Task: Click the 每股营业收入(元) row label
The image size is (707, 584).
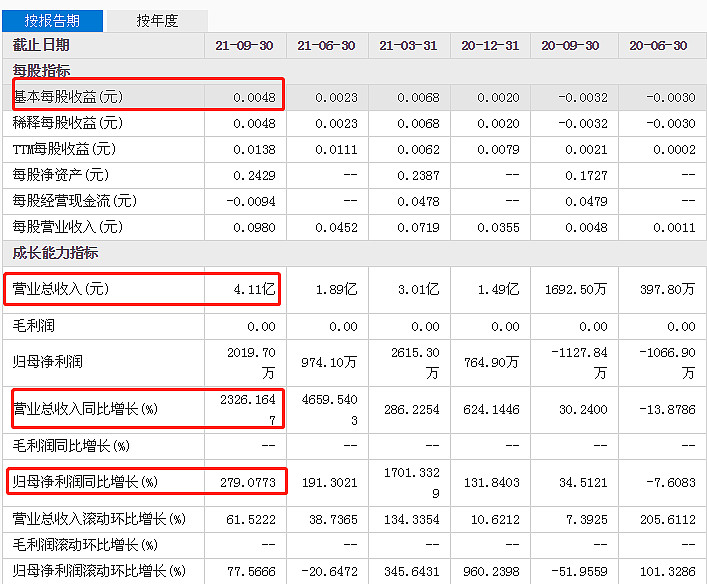Action: tap(68, 226)
